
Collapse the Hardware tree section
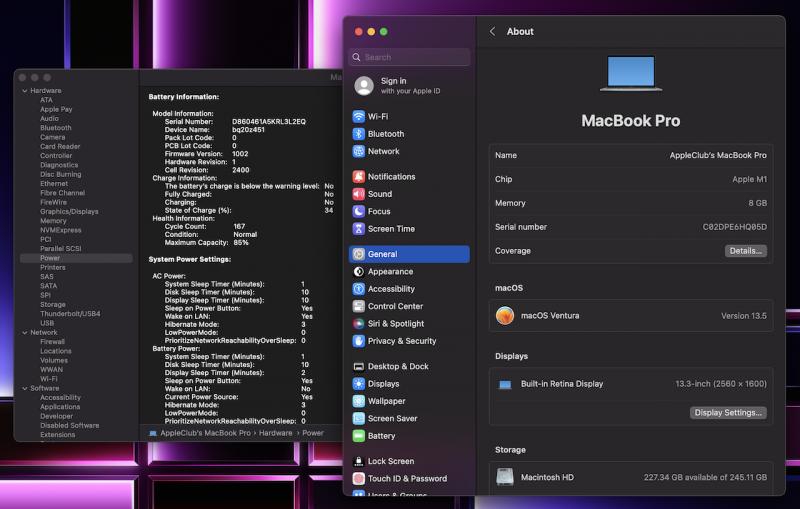pyautogui.click(x=24, y=91)
